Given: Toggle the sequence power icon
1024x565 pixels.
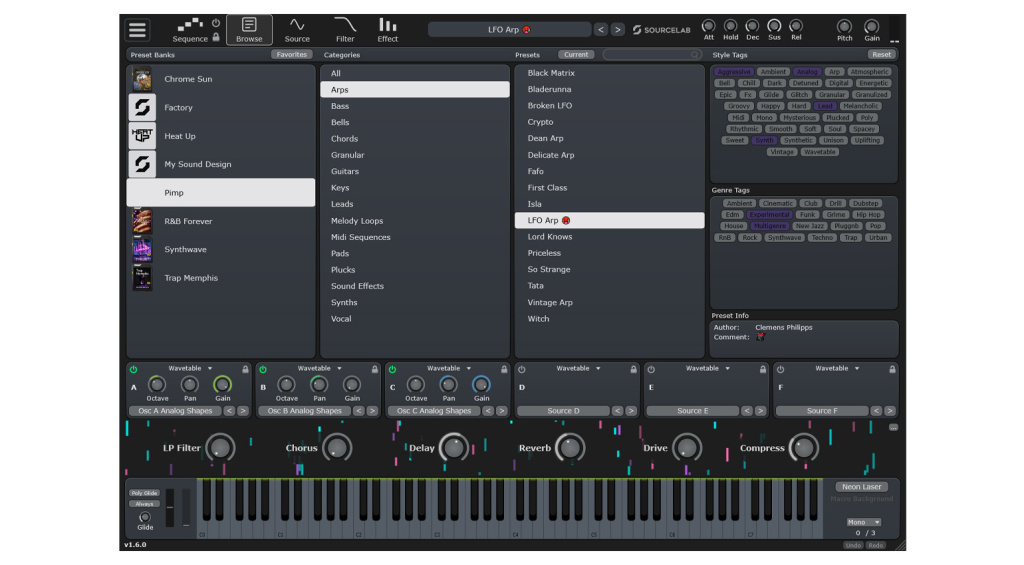Looking at the screenshot, I should [216, 23].
